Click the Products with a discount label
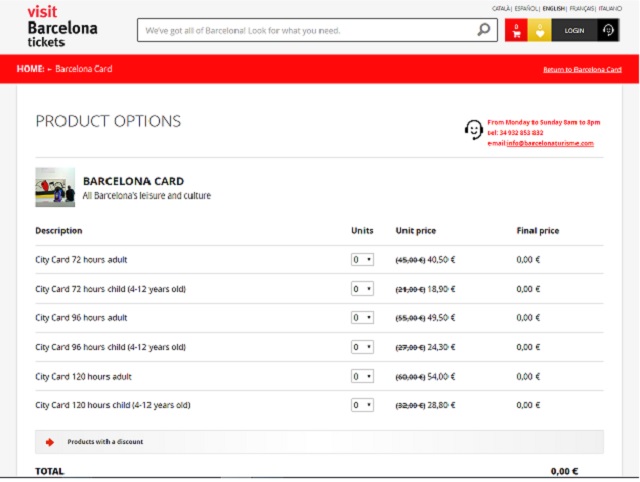Screen dimensions: 640x482 pos(105,442)
